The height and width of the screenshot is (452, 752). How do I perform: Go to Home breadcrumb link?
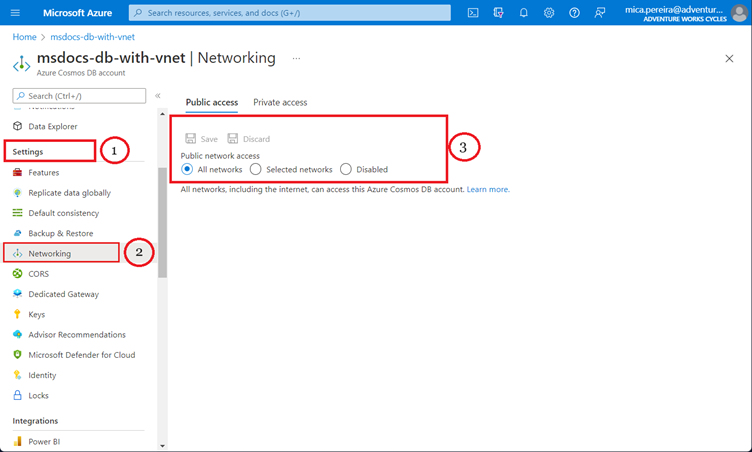point(24,37)
